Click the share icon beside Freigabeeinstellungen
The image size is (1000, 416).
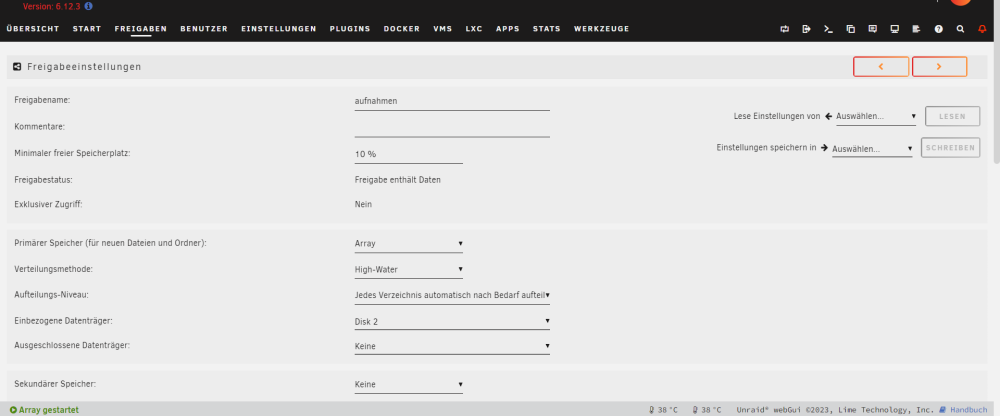coord(17,66)
